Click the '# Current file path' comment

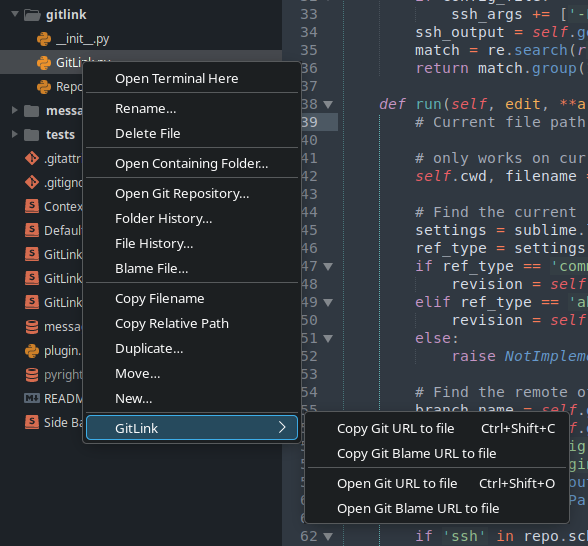point(500,122)
